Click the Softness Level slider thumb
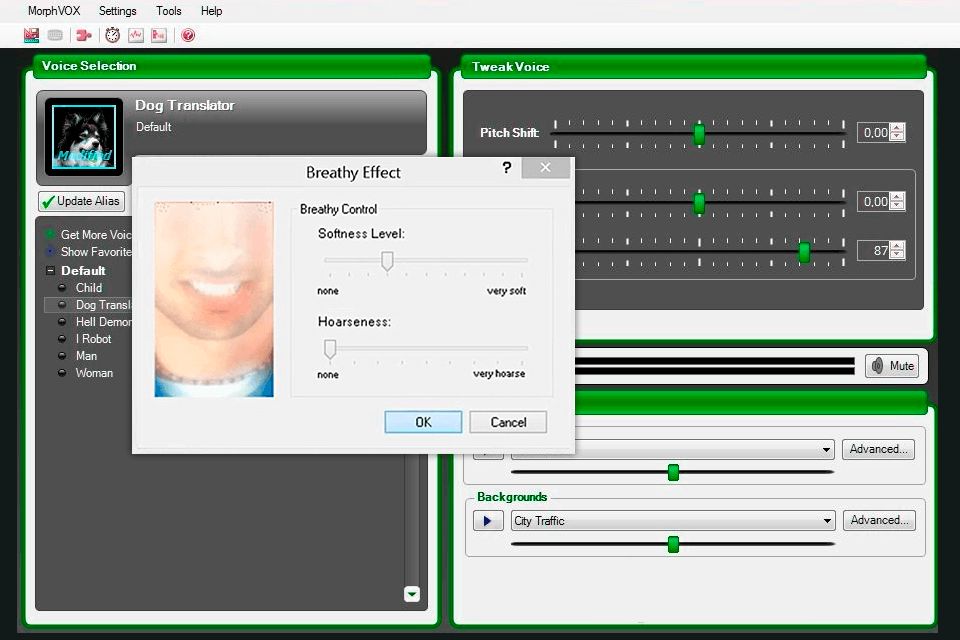960x640 pixels. [x=387, y=261]
